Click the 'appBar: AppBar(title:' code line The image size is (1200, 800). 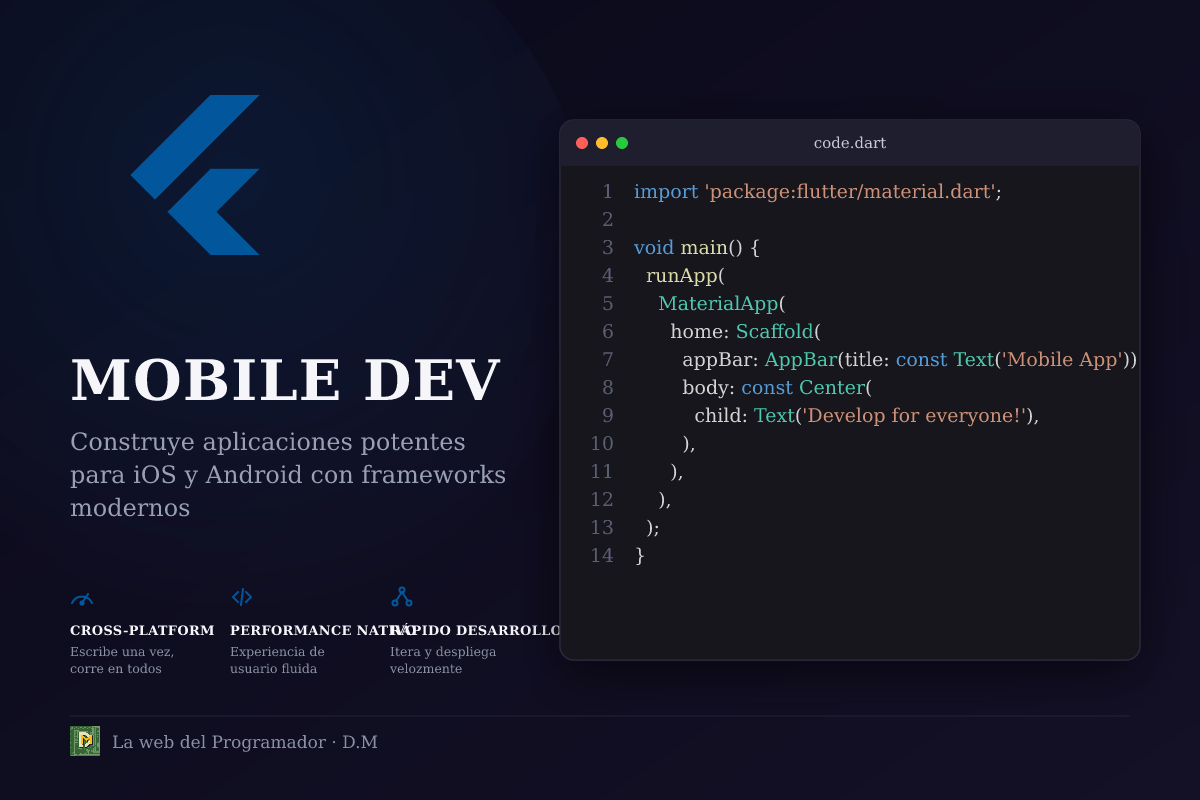click(x=910, y=360)
